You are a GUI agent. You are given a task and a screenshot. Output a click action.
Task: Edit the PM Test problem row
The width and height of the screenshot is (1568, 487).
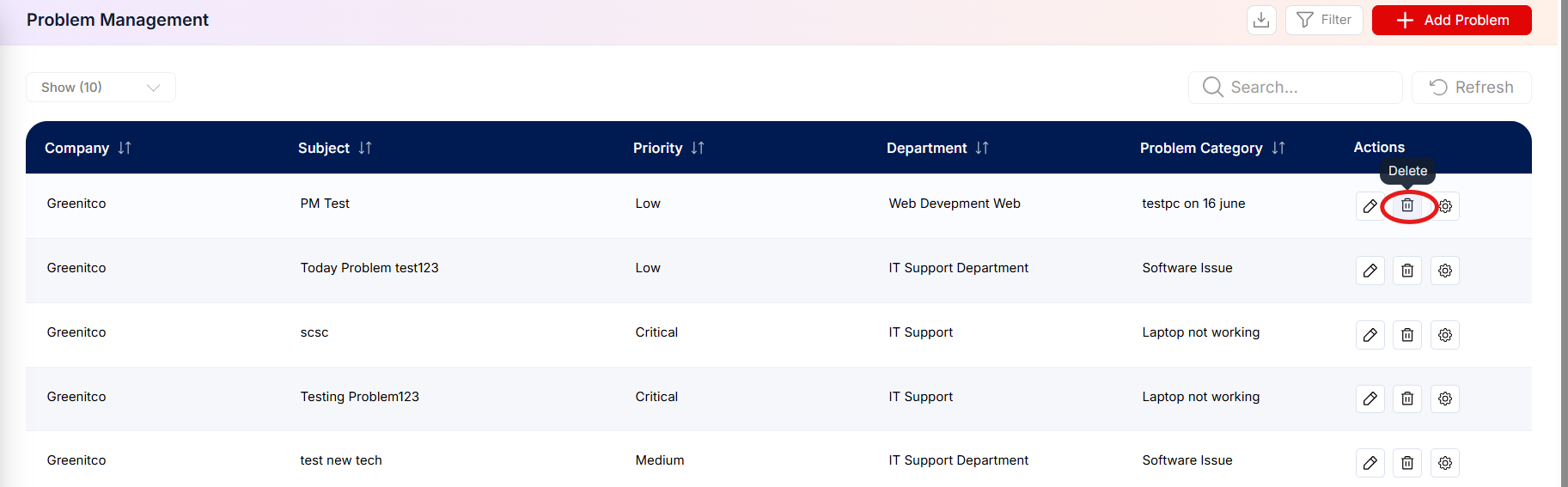[1370, 206]
